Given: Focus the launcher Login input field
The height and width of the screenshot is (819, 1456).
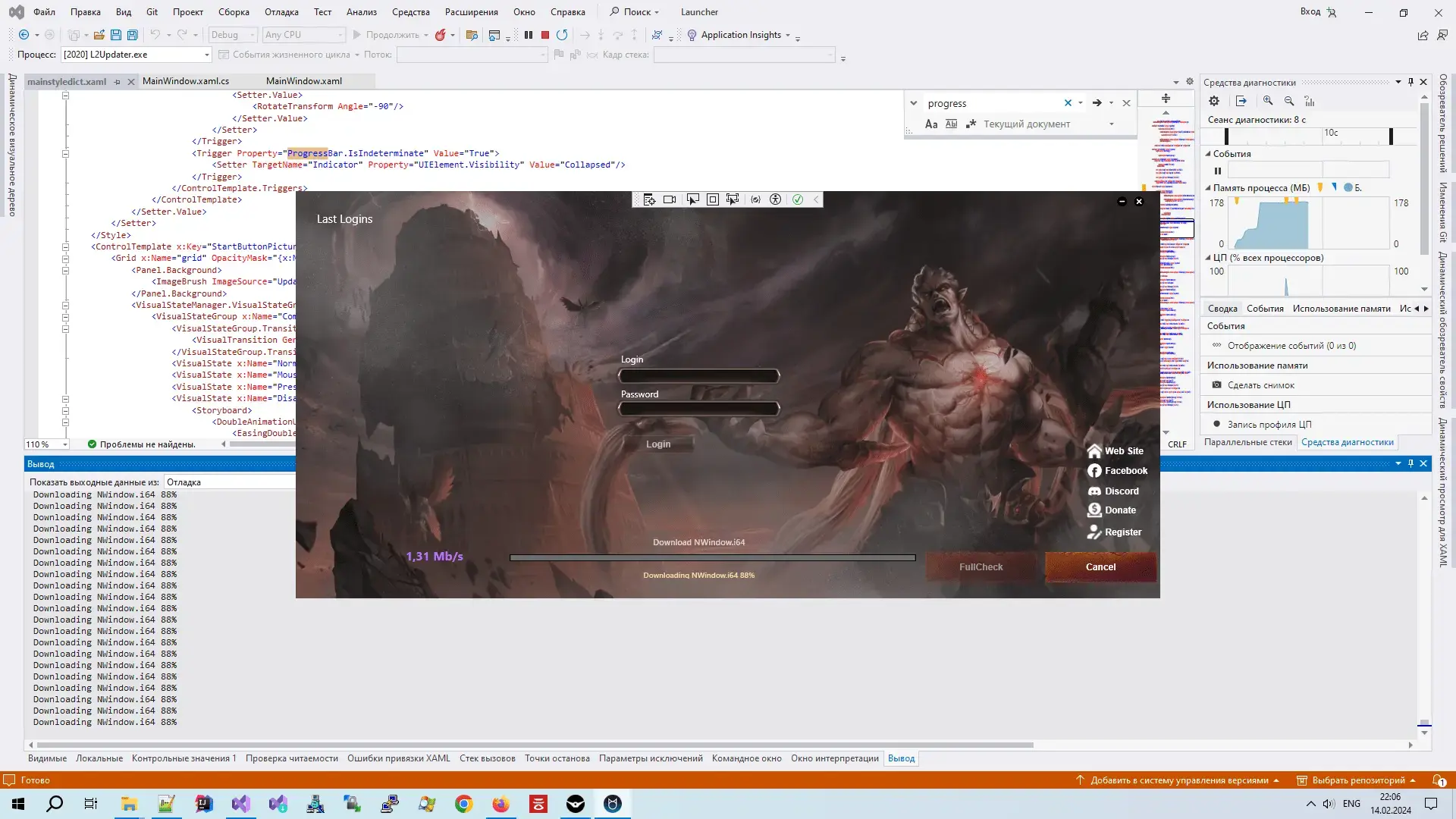Looking at the screenshot, I should point(698,375).
